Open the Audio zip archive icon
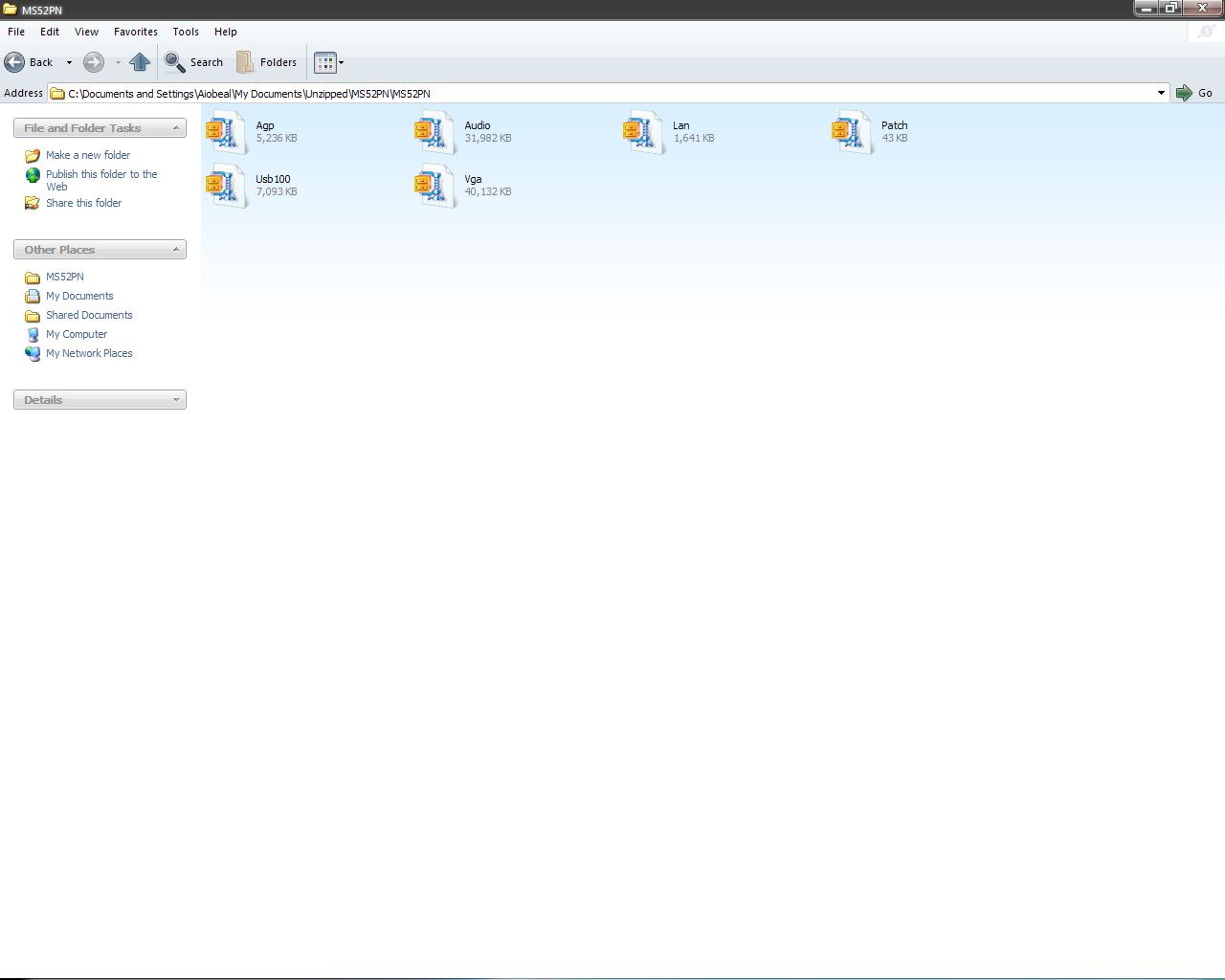The image size is (1225, 980). (x=435, y=132)
